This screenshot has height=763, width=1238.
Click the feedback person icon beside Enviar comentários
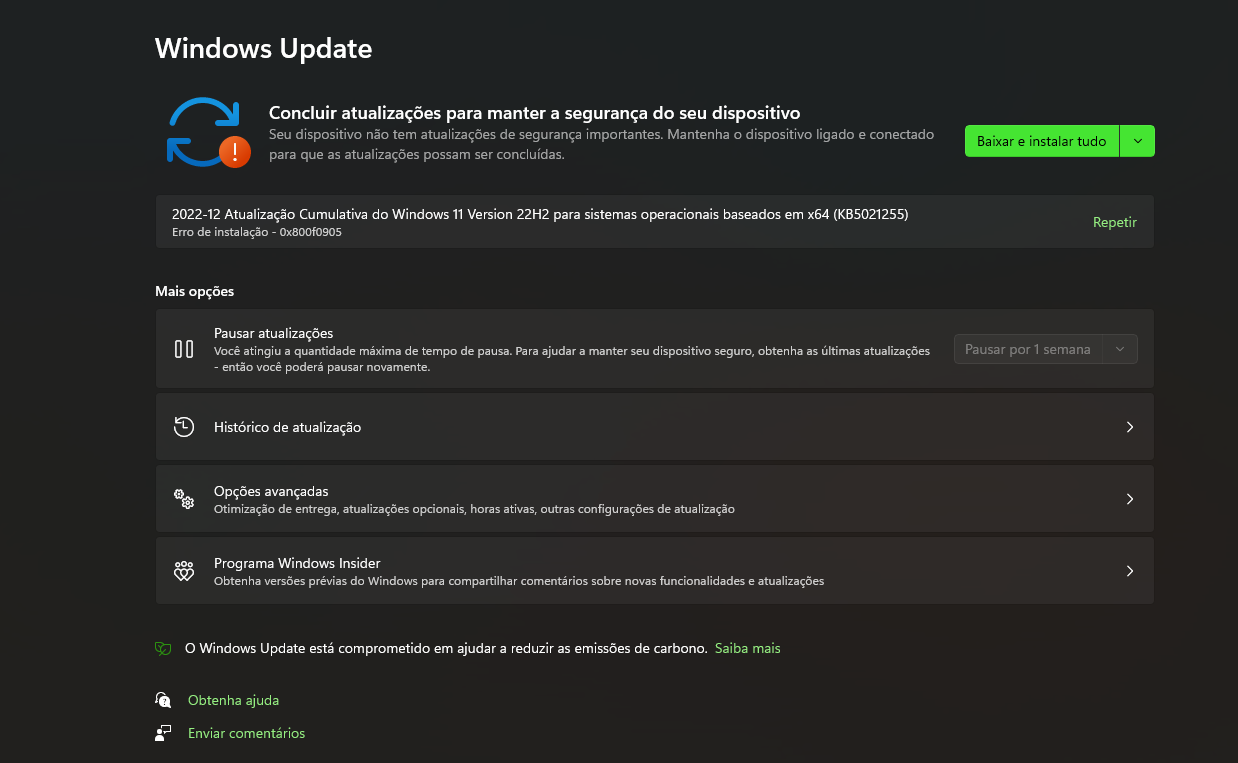(163, 733)
